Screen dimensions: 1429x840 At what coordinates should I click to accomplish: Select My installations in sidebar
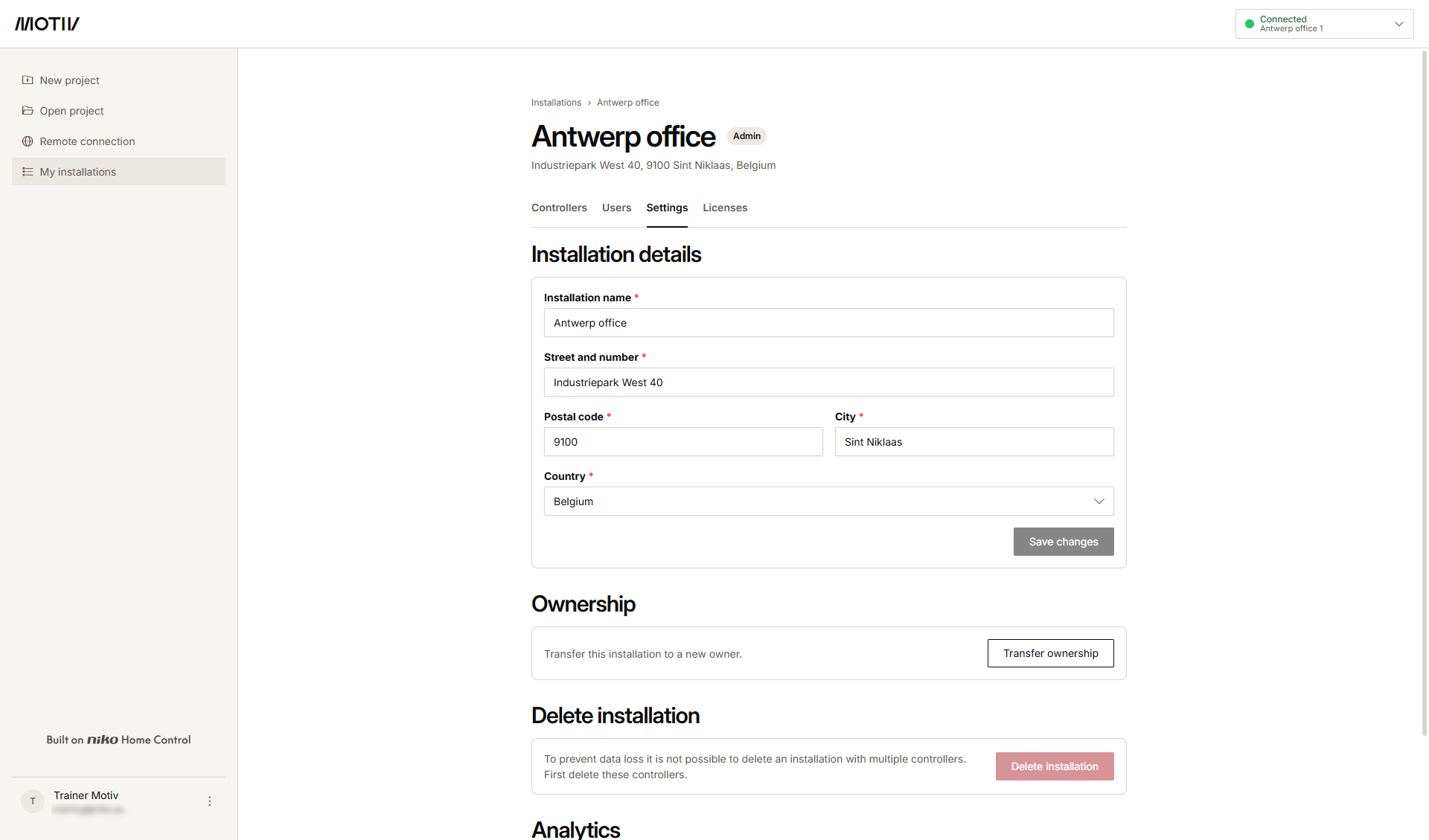click(x=118, y=172)
